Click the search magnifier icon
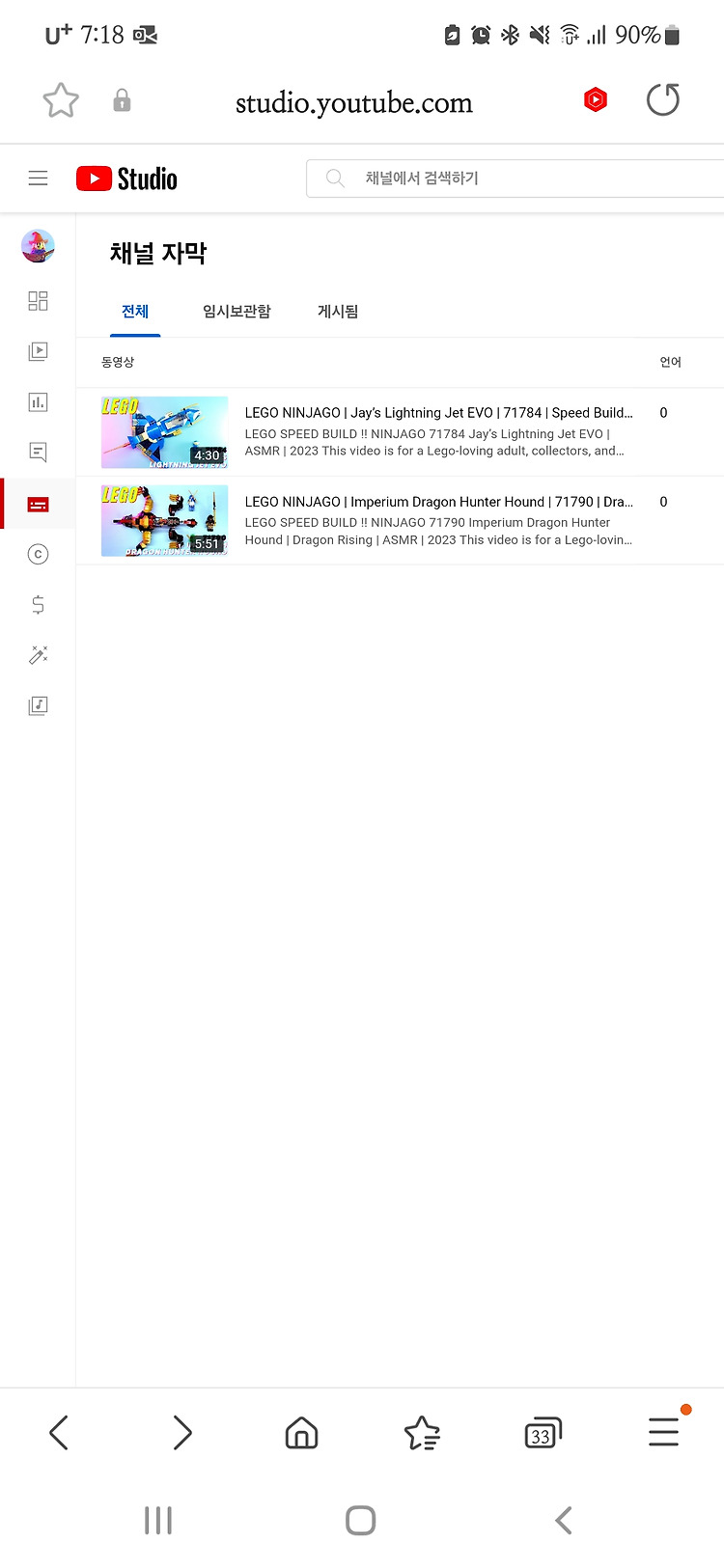This screenshot has height=1568, width=724. (x=335, y=179)
